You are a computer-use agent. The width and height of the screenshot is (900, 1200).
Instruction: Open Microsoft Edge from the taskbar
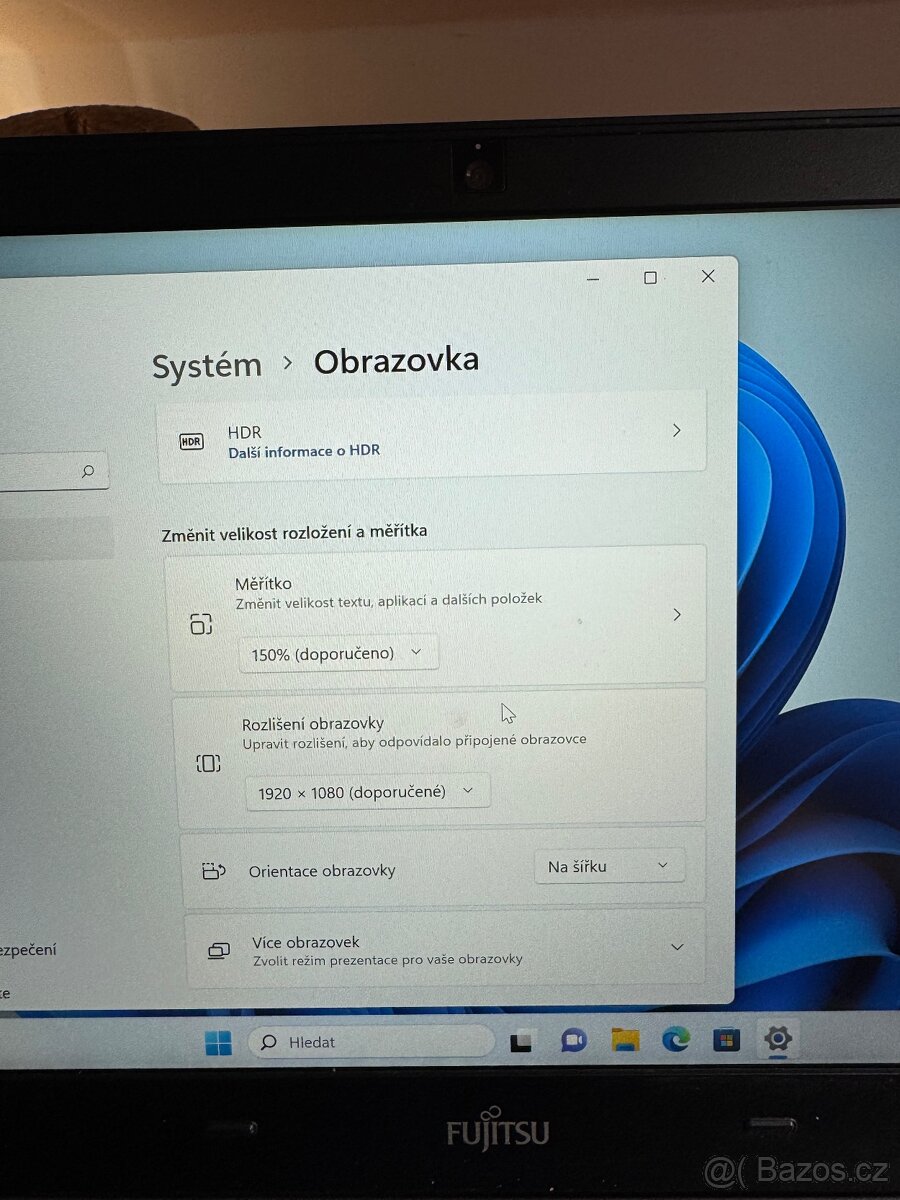tap(676, 1042)
